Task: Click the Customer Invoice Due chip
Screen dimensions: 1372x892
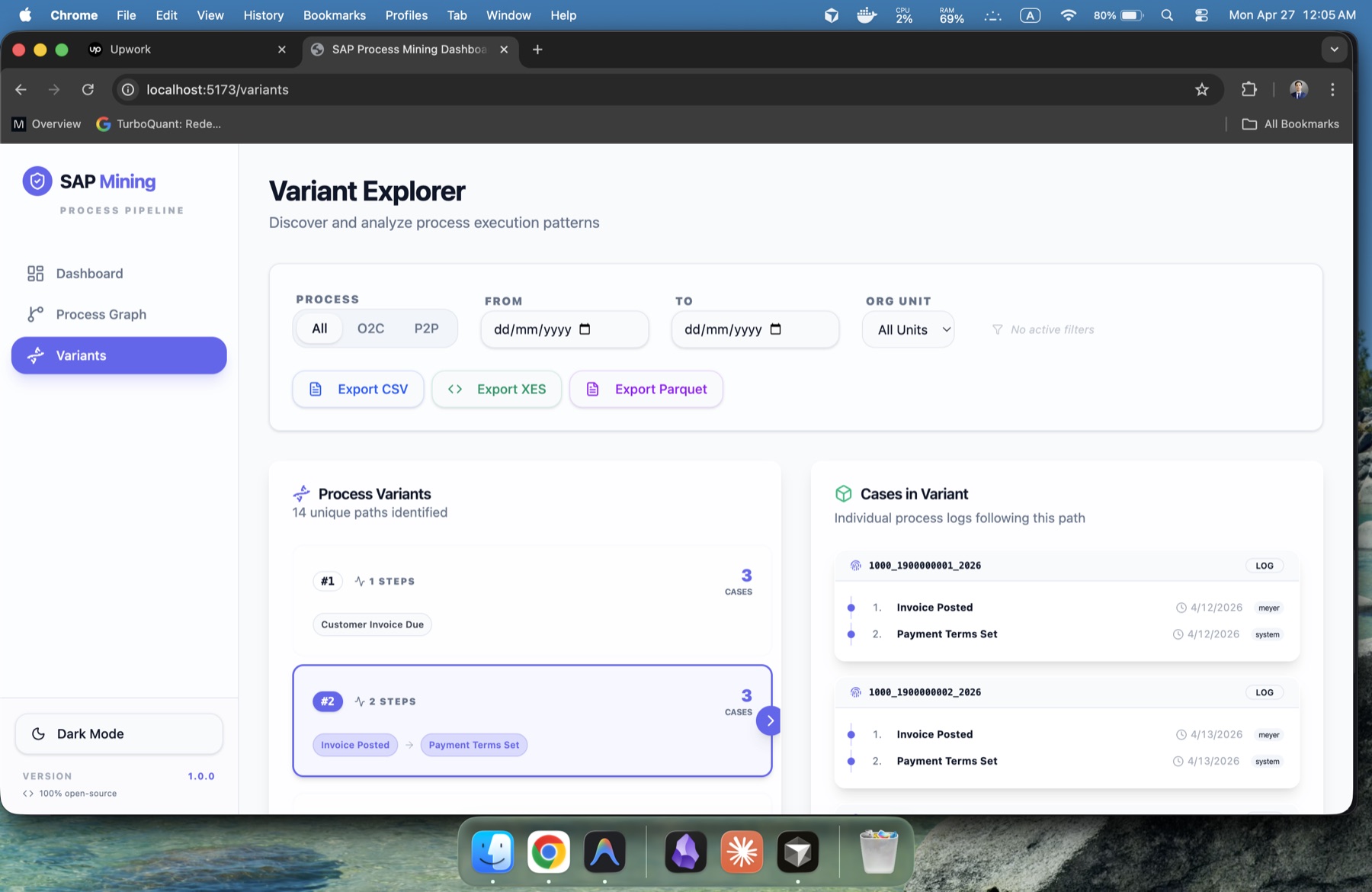Action: 372,624
